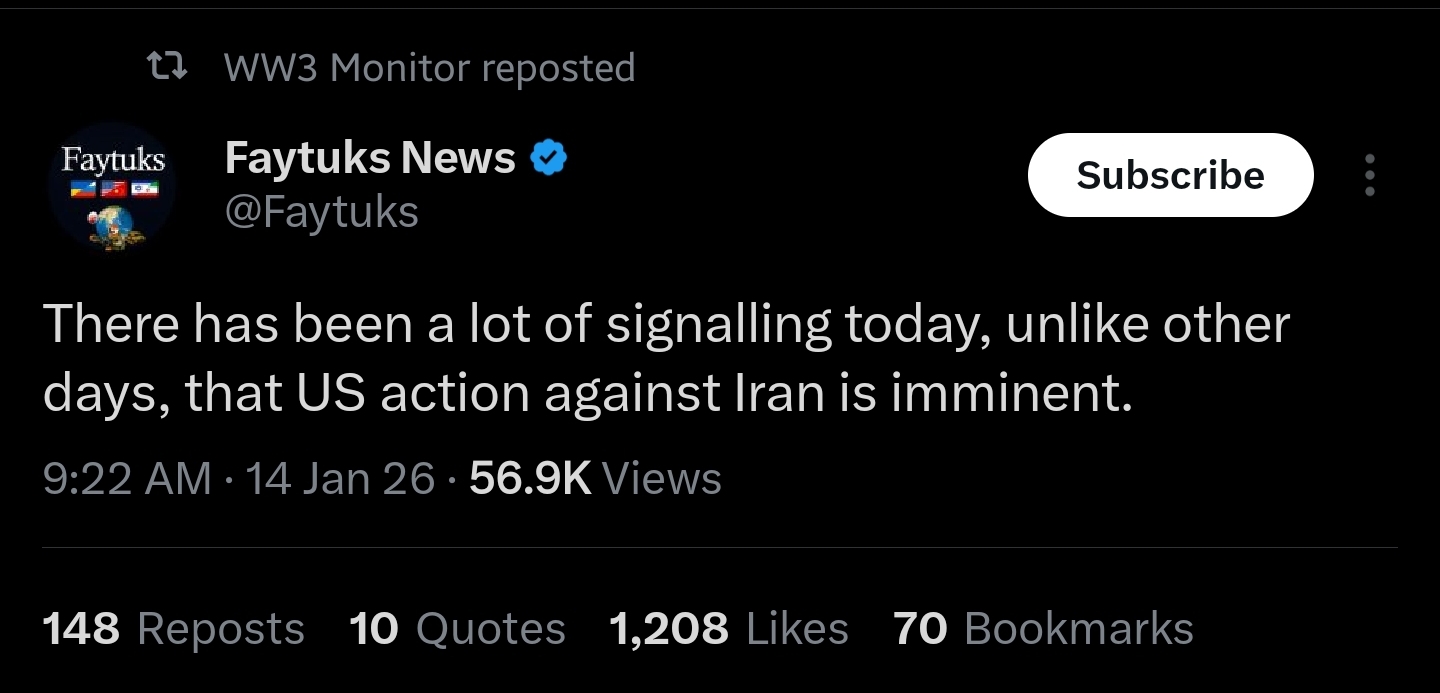
Task: Click the 70 Bookmarks count
Action: pos(1044,629)
